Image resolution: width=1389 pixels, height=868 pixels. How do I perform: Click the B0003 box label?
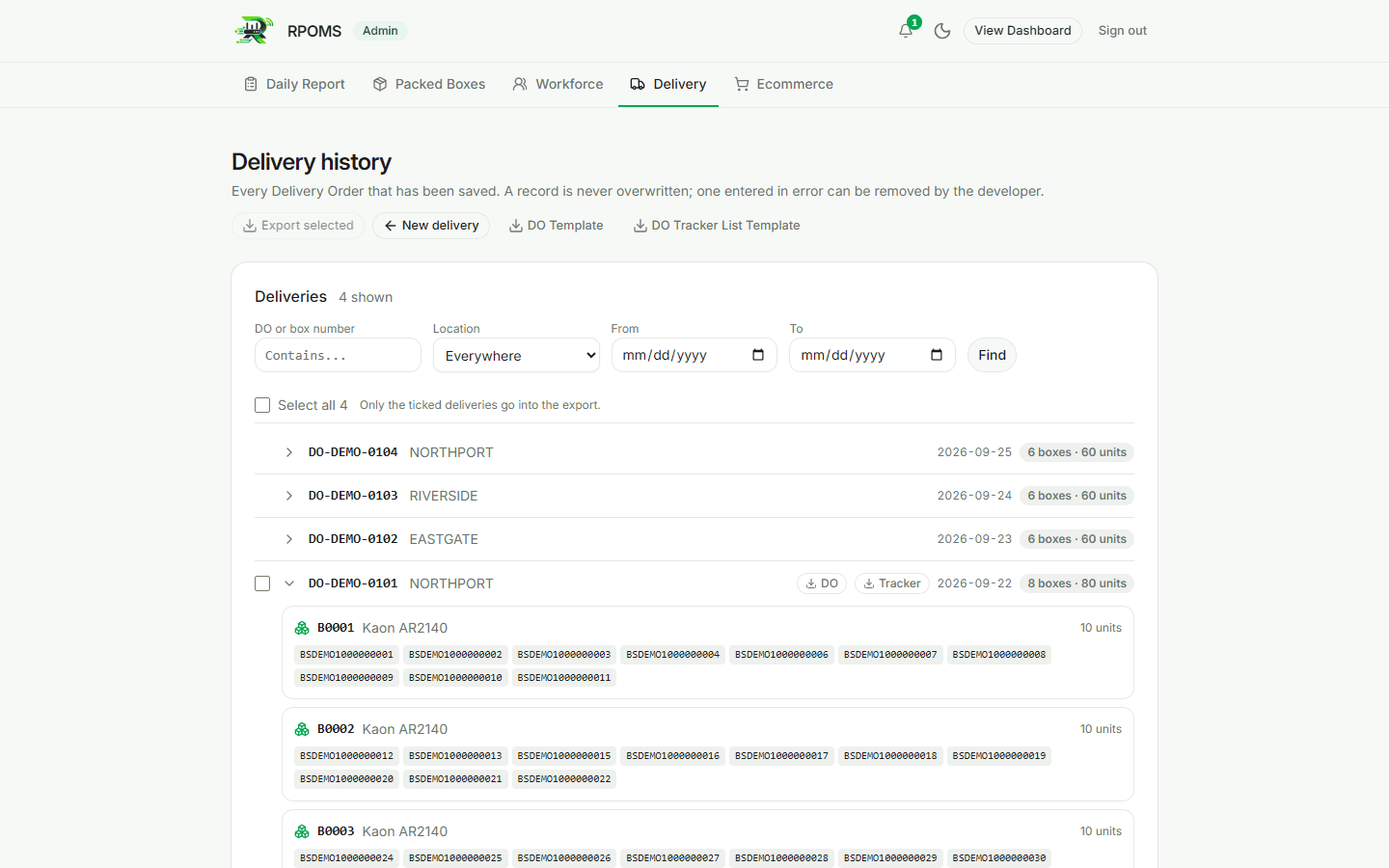pyautogui.click(x=336, y=831)
